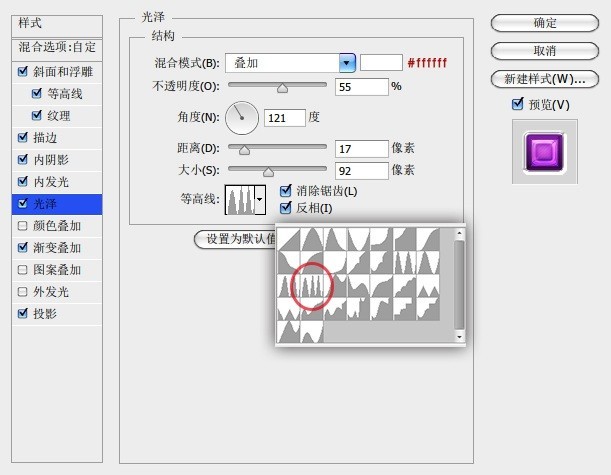Switch to the 内发光 inner glow settings
The width and height of the screenshot is (611, 475).
point(57,182)
